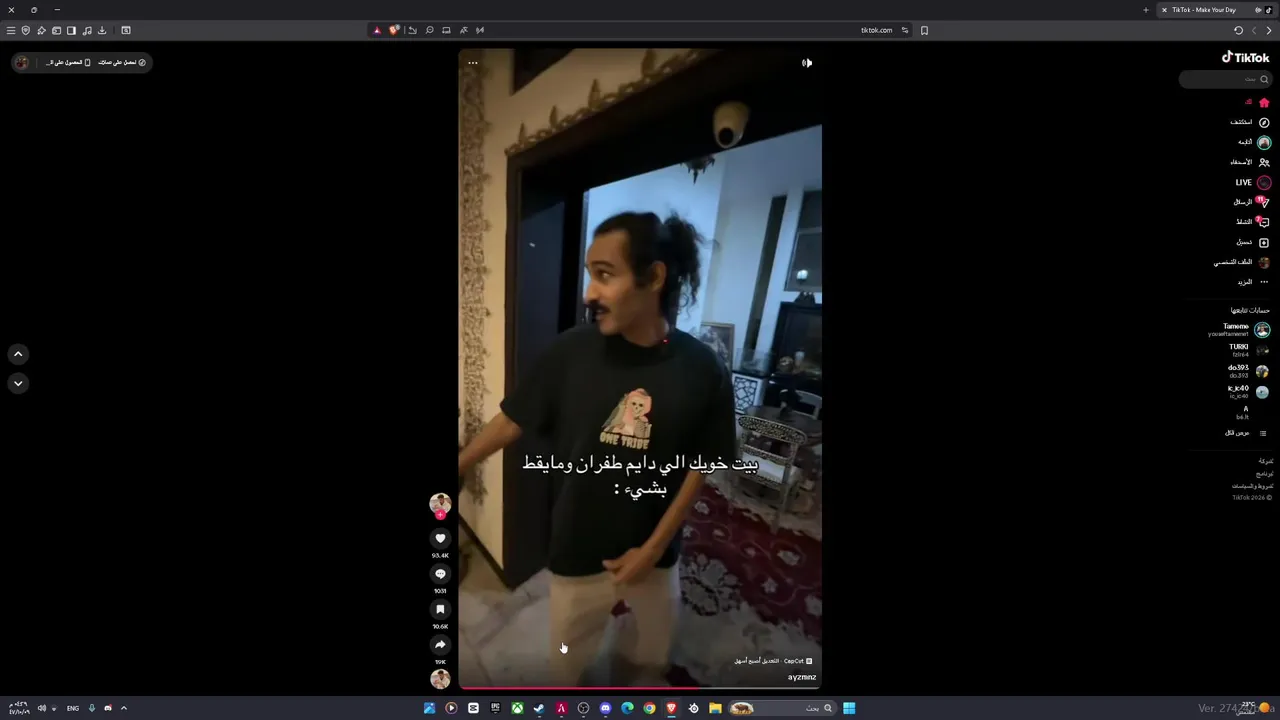This screenshot has width=1280, height=720.
Task: Click the TikTok search field
Action: [1225, 79]
